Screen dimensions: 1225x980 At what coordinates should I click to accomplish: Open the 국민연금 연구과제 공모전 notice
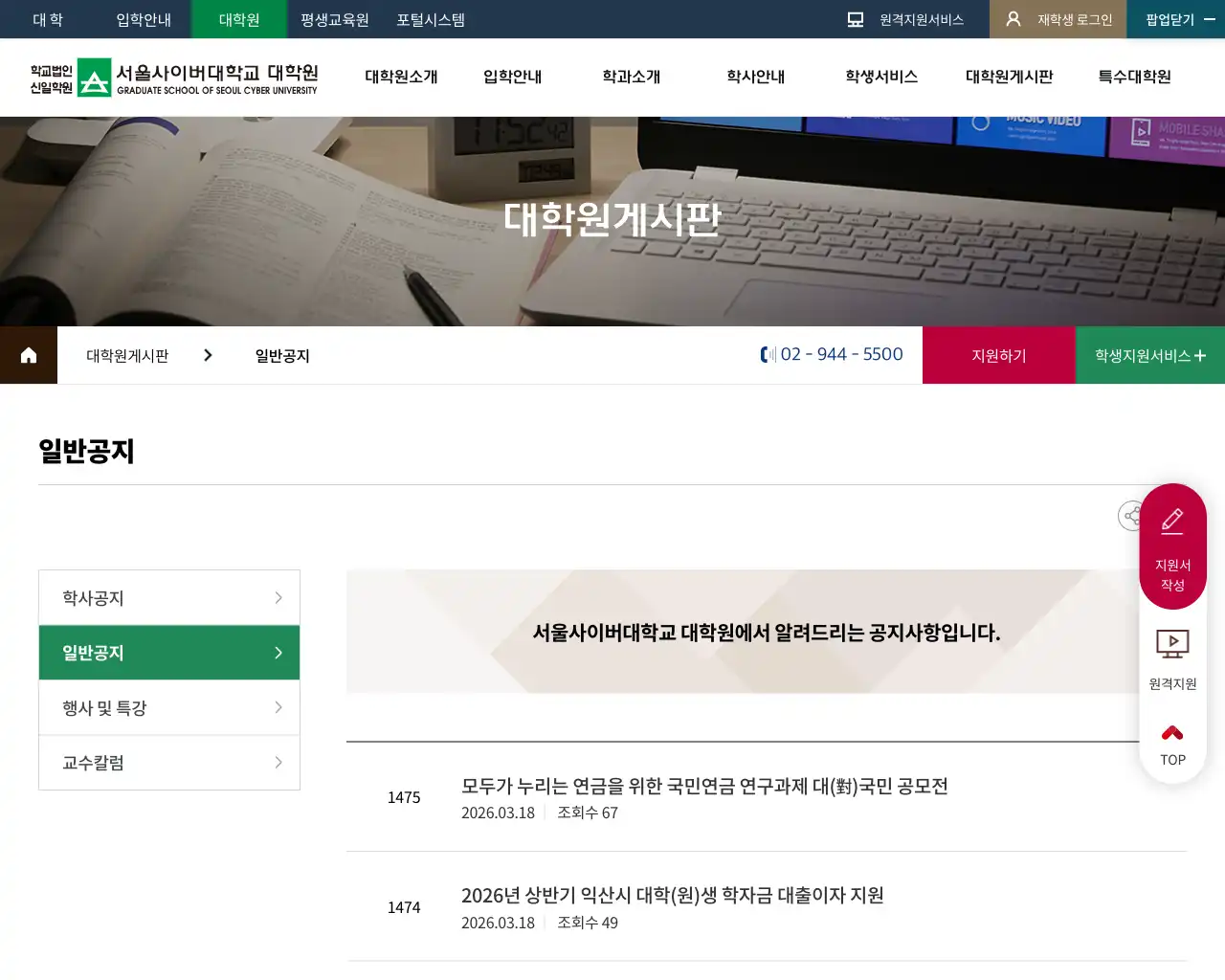[x=705, y=786]
